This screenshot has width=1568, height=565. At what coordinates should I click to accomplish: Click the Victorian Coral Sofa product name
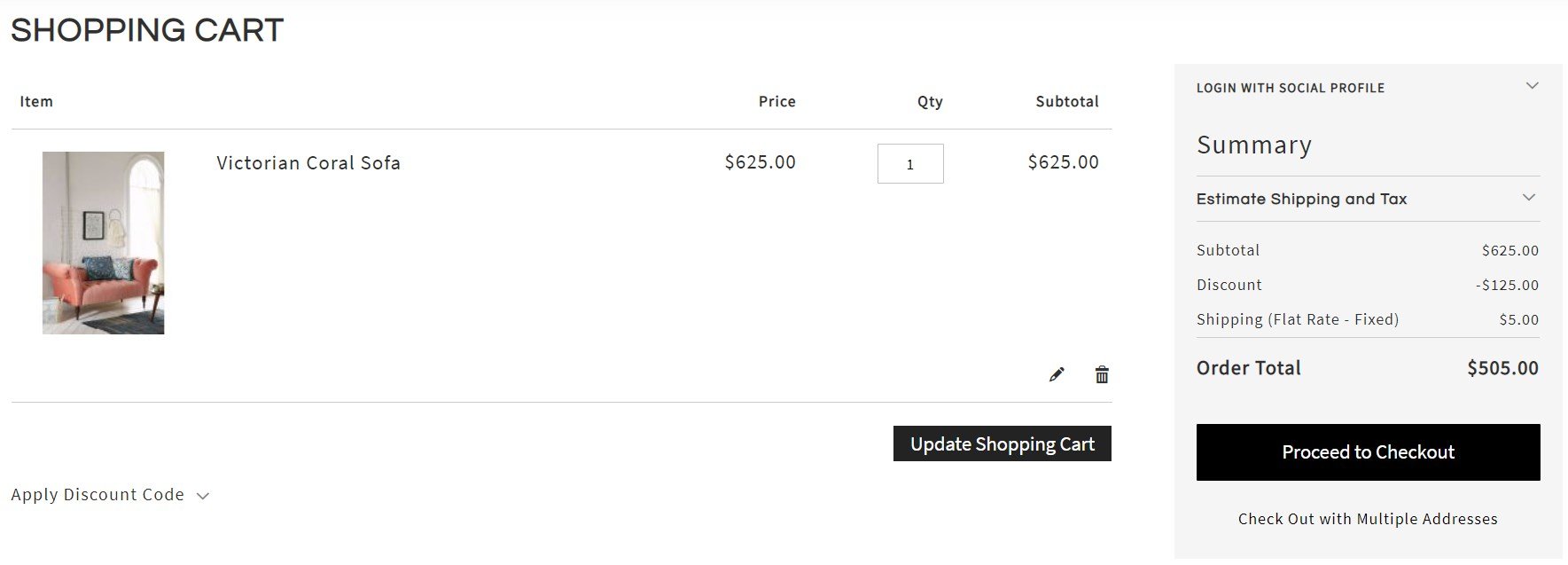point(308,163)
